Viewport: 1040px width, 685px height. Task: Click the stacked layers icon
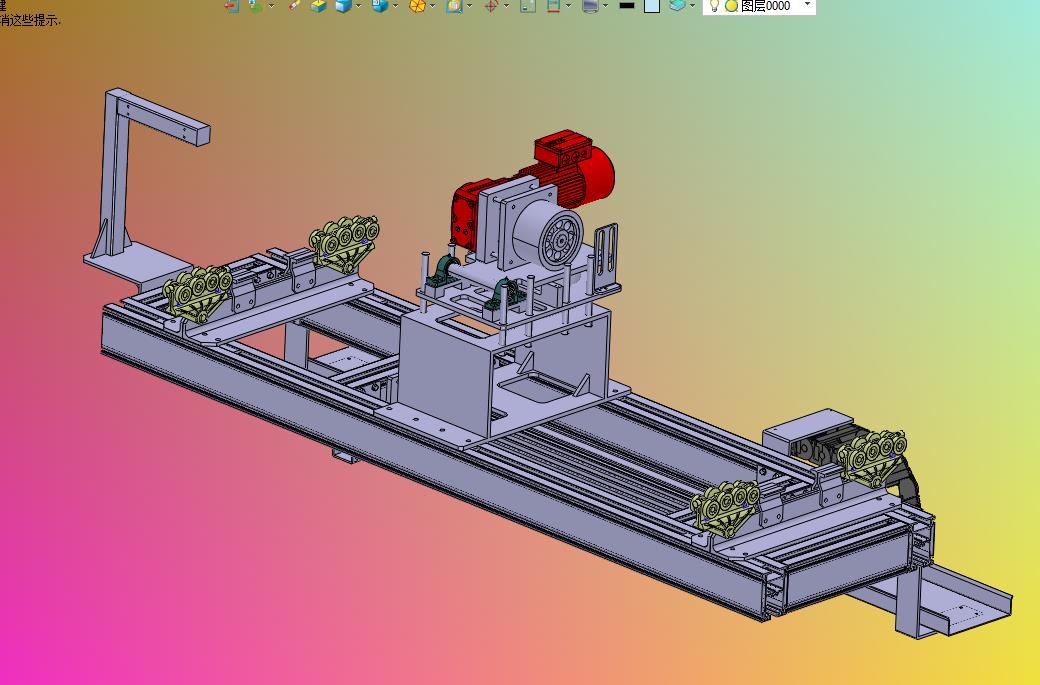pyautogui.click(x=677, y=5)
